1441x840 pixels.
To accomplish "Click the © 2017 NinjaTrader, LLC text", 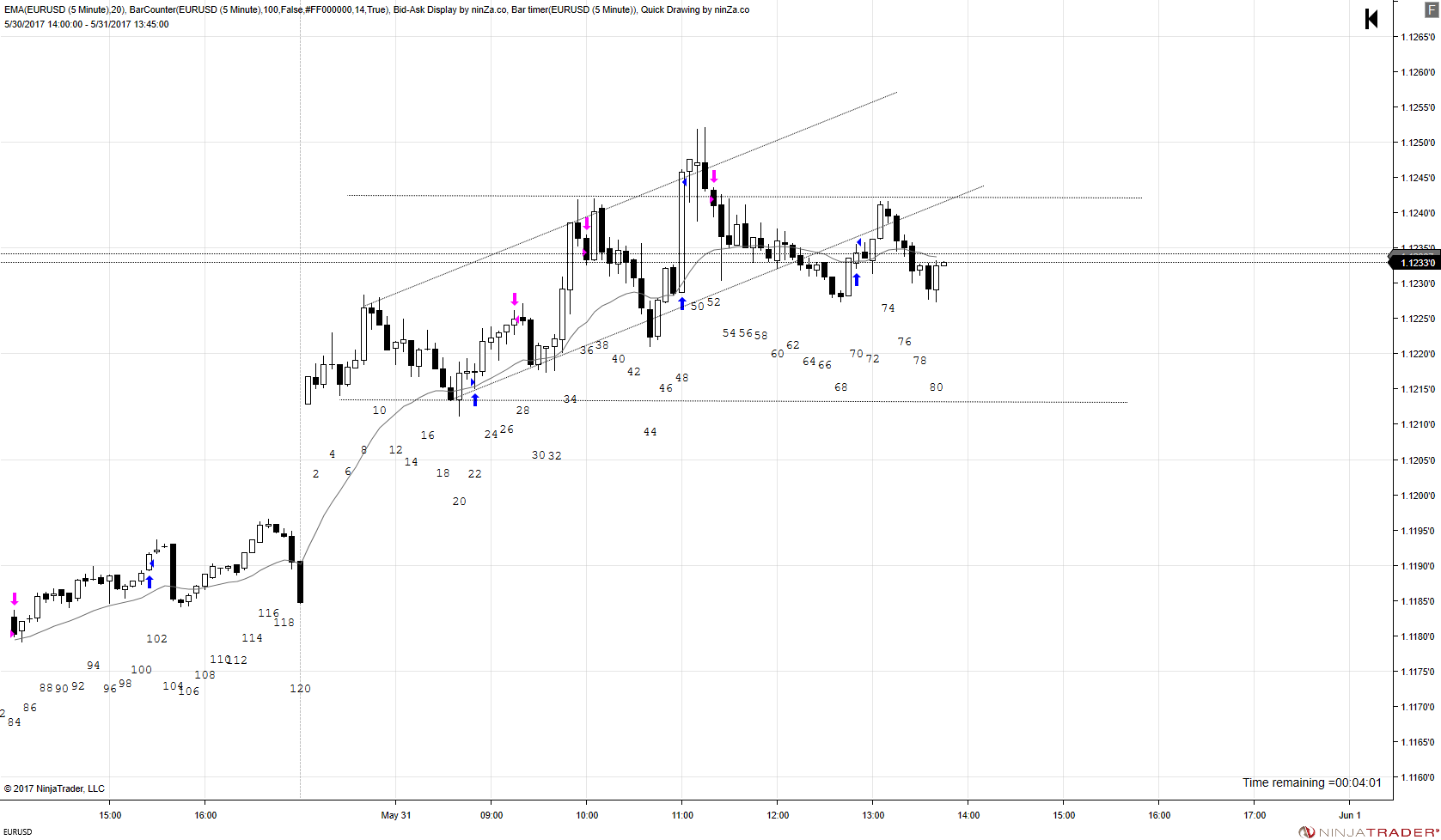I will tap(54, 788).
